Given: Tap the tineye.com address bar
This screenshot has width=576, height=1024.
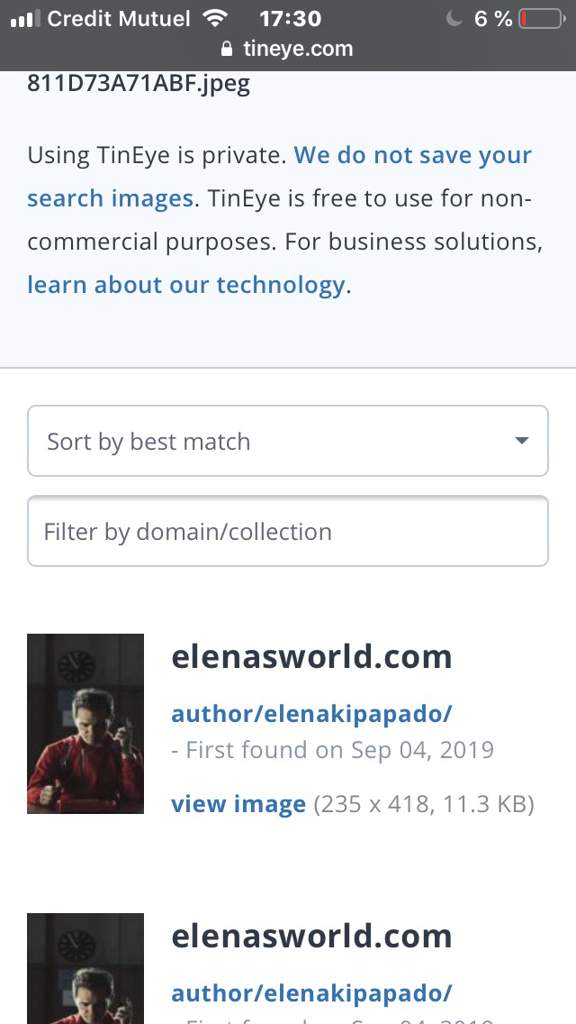Looking at the screenshot, I should point(288,49).
